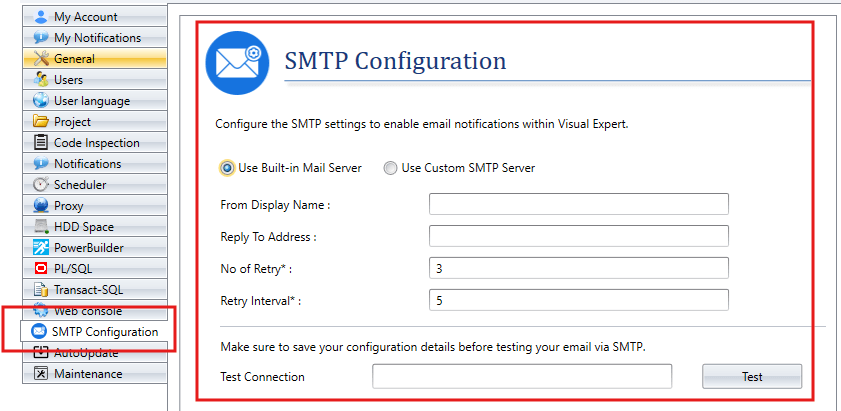Click the Maintenance tools icon
This screenshot has width=841, height=411.
(x=41, y=373)
